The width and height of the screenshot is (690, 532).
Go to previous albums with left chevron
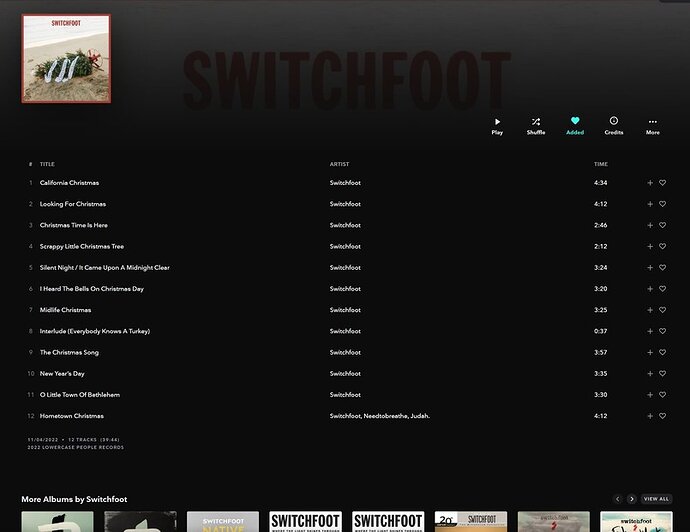coord(617,499)
